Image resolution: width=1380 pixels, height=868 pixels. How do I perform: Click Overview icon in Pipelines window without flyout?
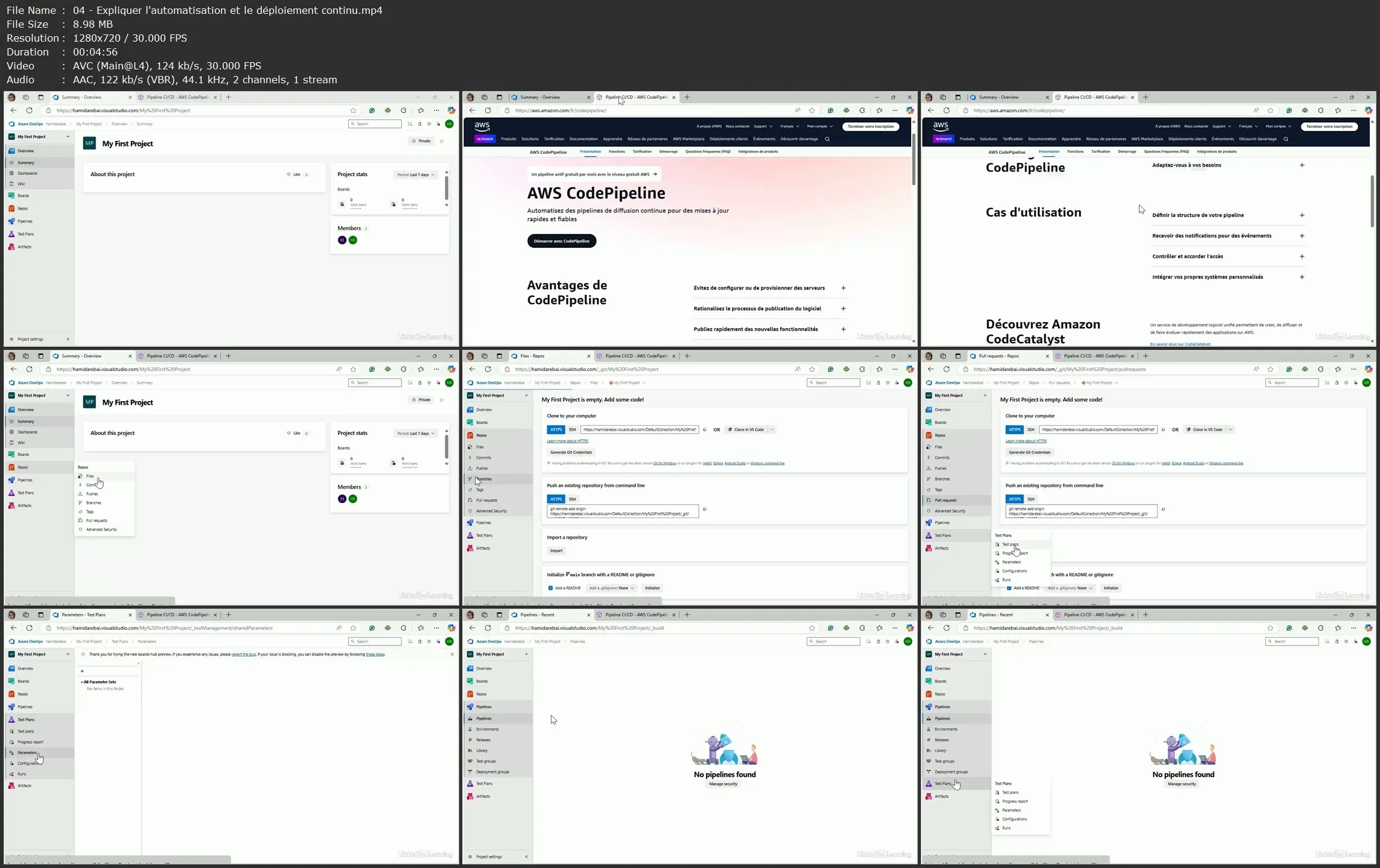click(470, 668)
